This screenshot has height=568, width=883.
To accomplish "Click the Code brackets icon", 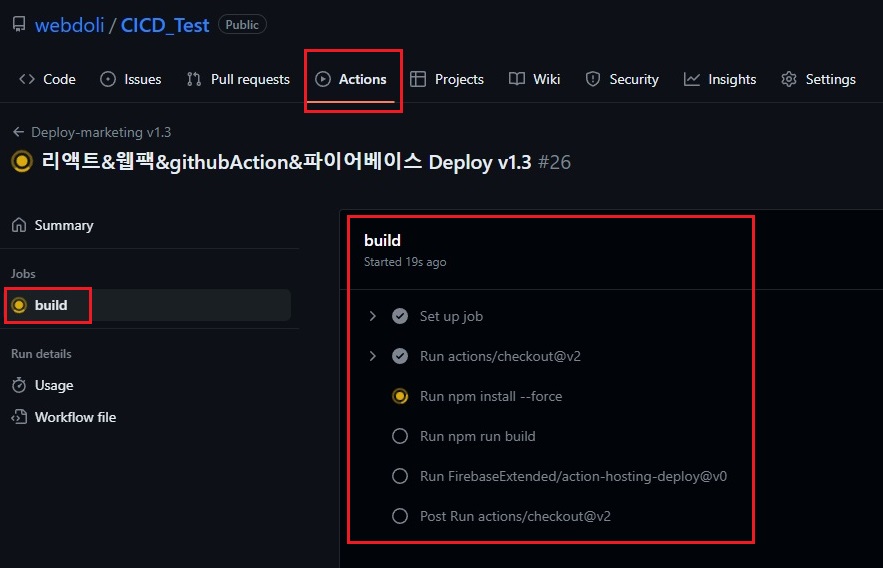I will click(x=26, y=79).
